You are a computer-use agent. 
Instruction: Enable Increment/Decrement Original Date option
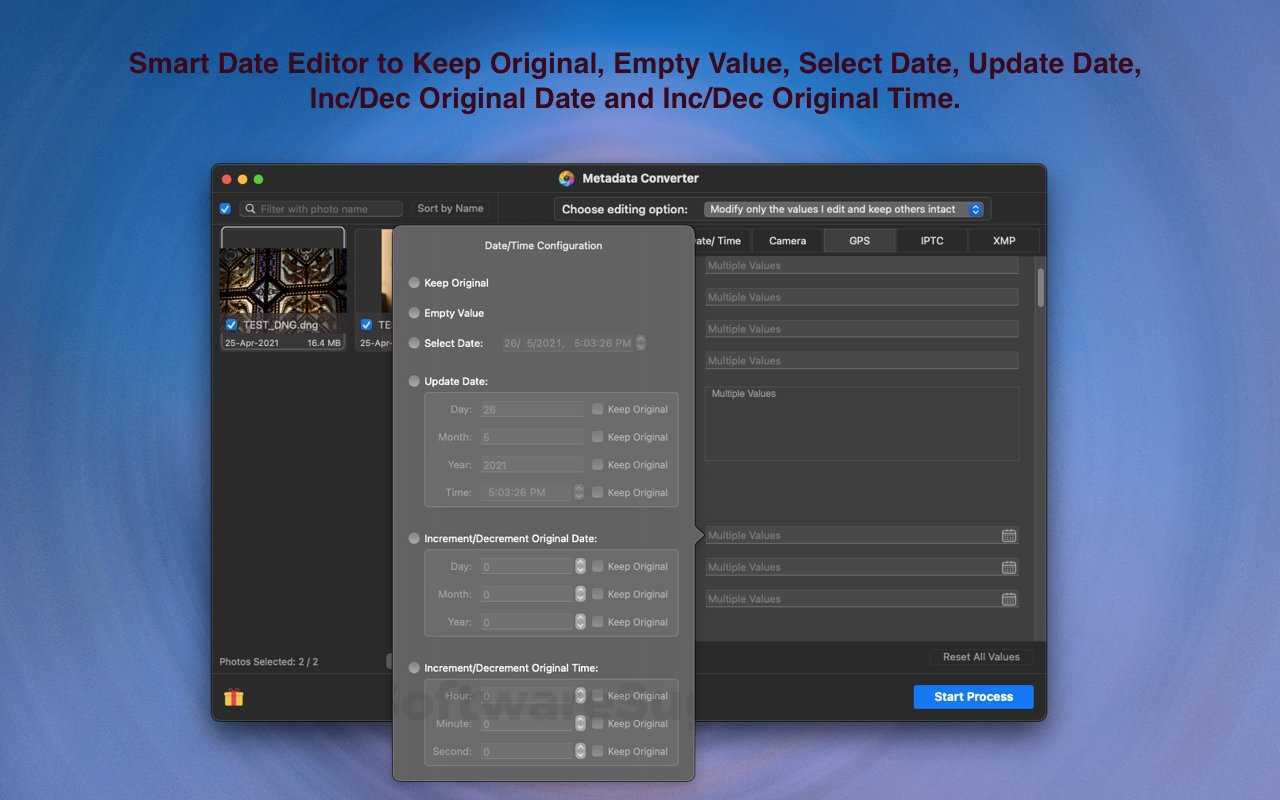pyautogui.click(x=414, y=539)
